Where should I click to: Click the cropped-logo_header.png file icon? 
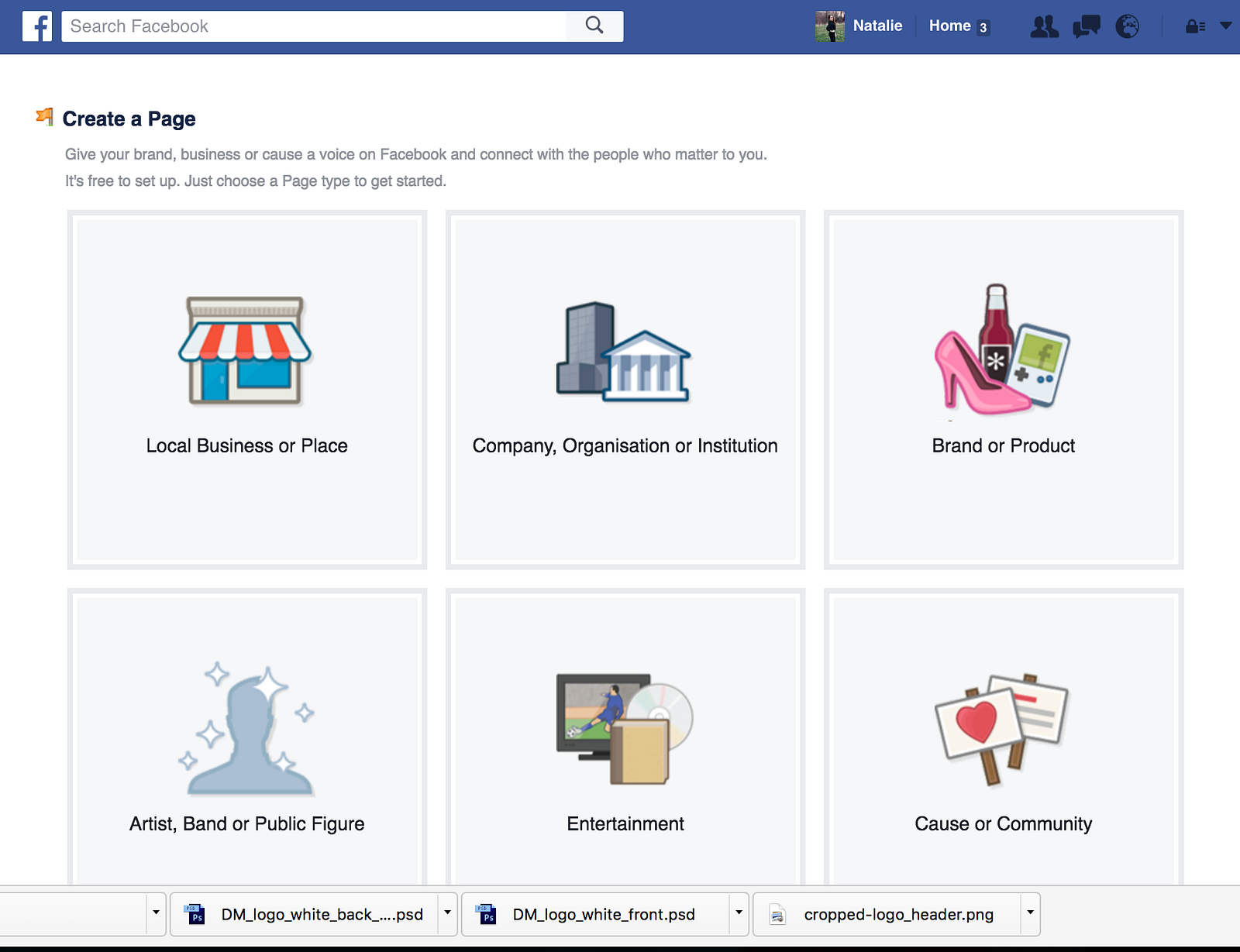777,915
